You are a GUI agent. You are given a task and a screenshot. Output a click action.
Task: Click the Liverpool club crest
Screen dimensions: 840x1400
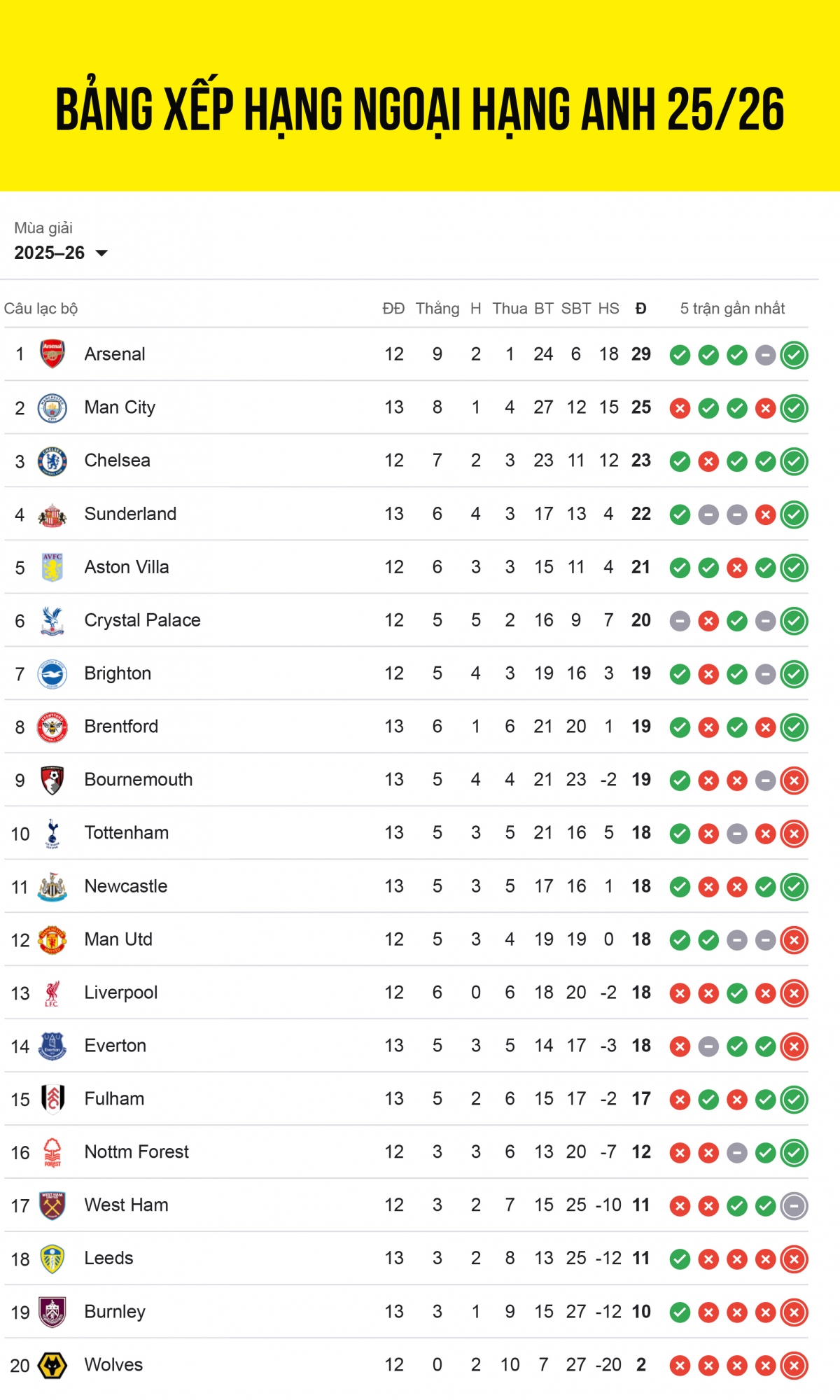click(x=52, y=993)
